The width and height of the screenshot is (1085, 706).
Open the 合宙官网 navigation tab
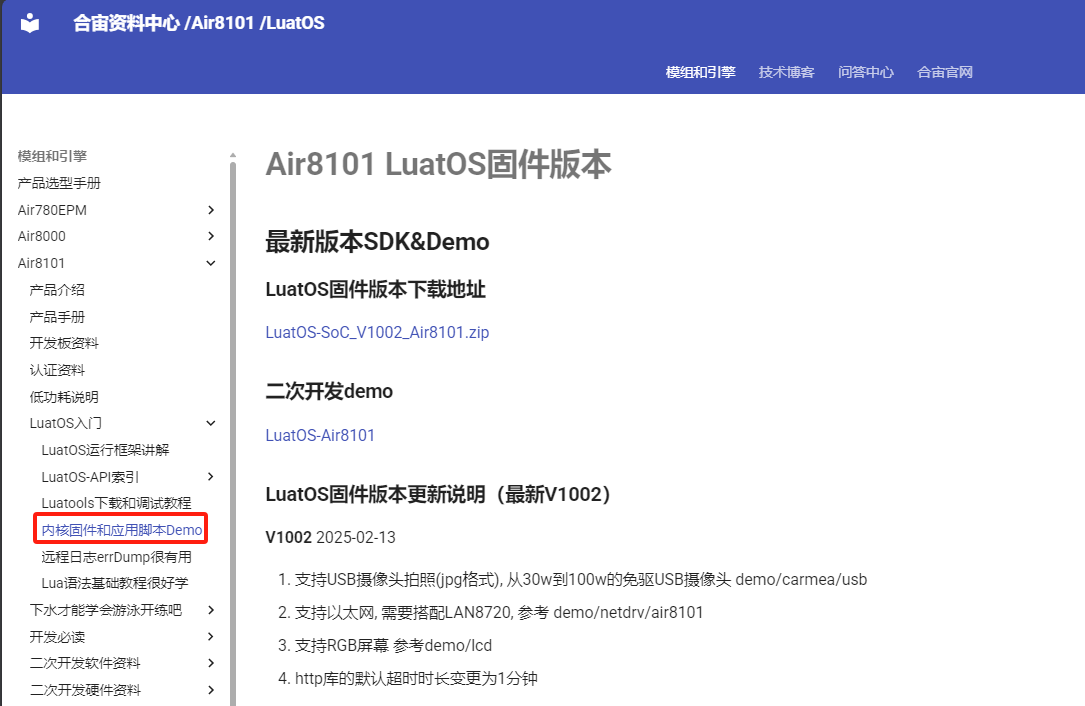(x=945, y=72)
